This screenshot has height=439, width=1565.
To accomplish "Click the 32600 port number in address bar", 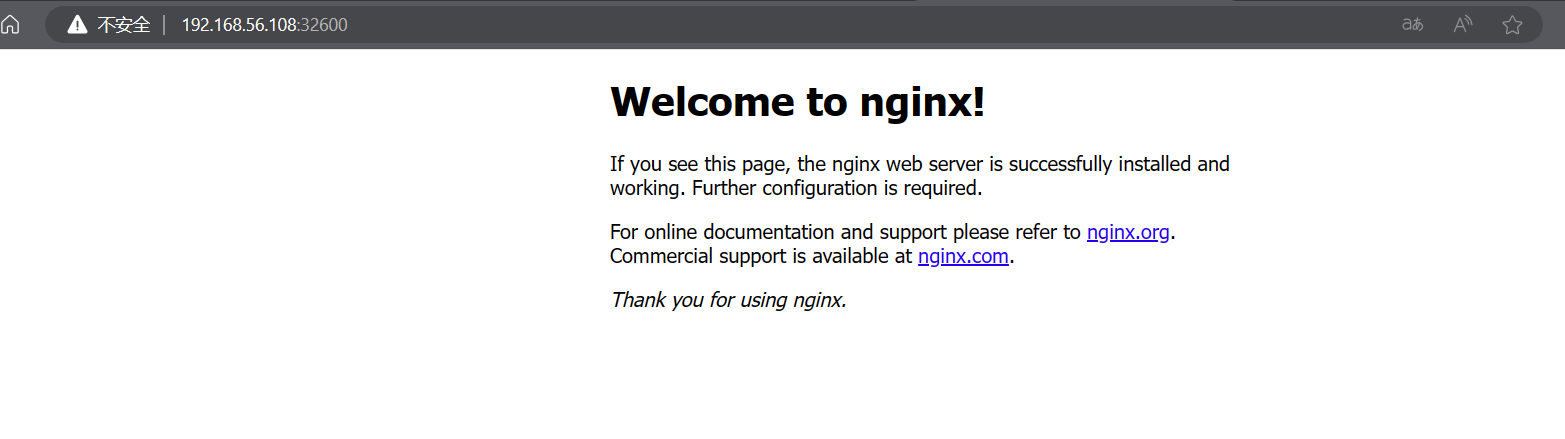I will pyautogui.click(x=325, y=25).
